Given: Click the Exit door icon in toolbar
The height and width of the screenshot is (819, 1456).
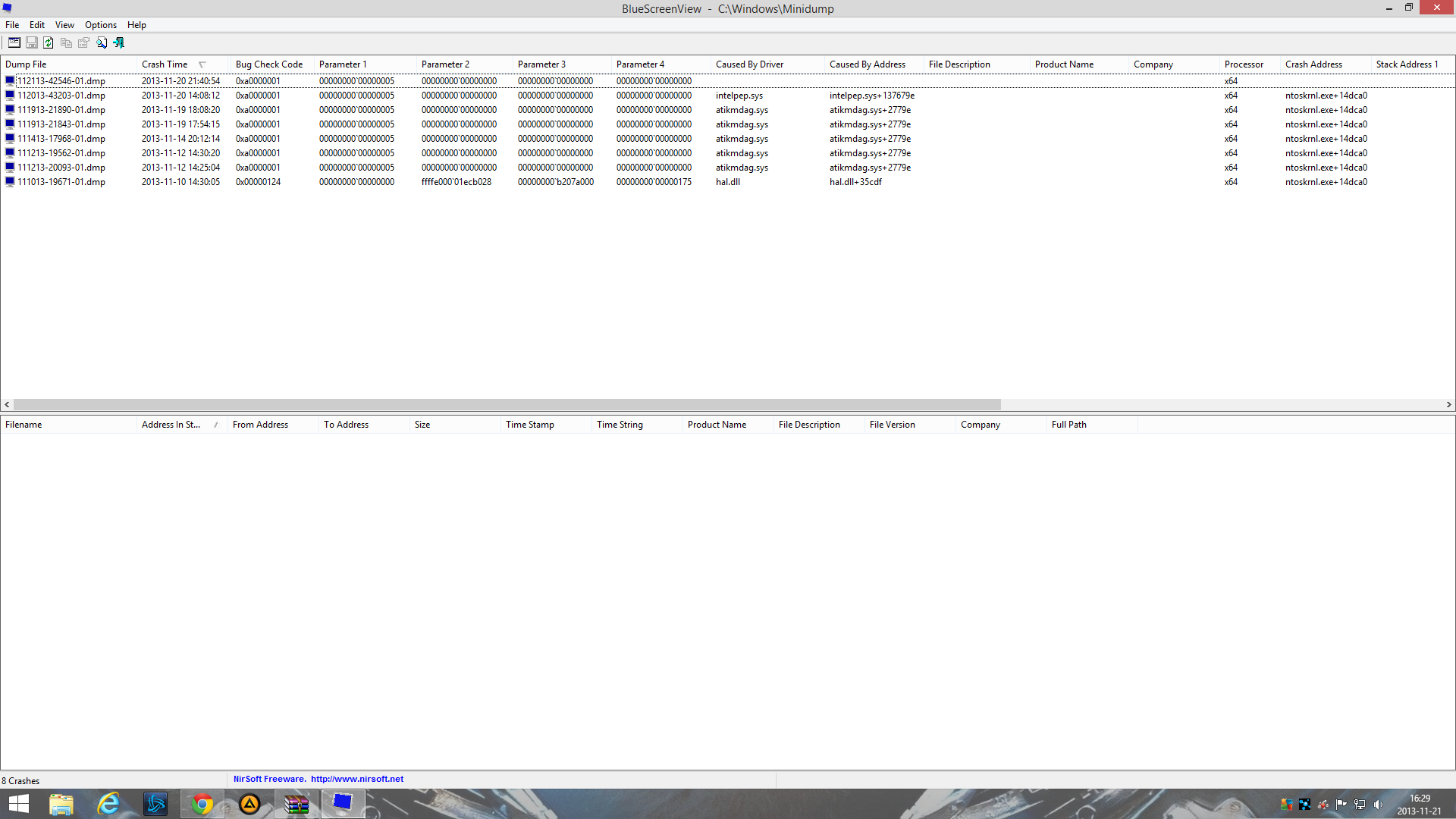Looking at the screenshot, I should 119,43.
